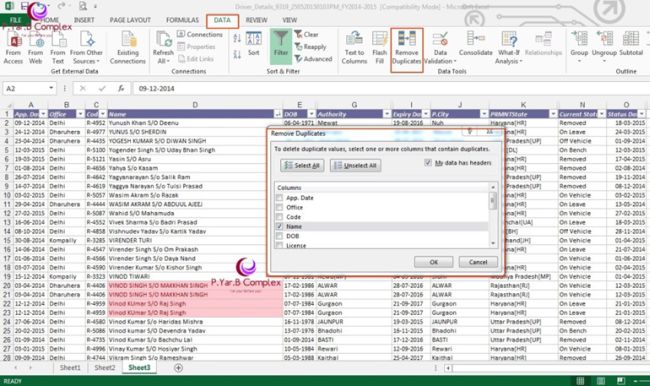Click Cancel in Remove Duplicates dialog
The width and height of the screenshot is (650, 386).
[x=478, y=262]
